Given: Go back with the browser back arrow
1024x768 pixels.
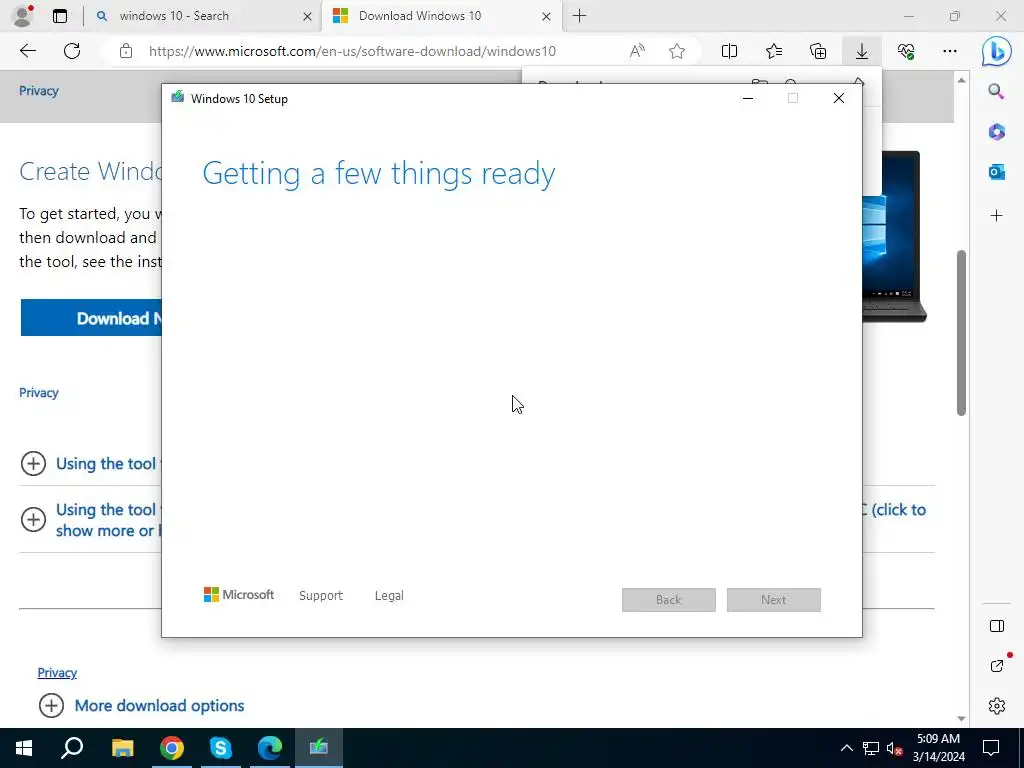Looking at the screenshot, I should [x=28, y=51].
